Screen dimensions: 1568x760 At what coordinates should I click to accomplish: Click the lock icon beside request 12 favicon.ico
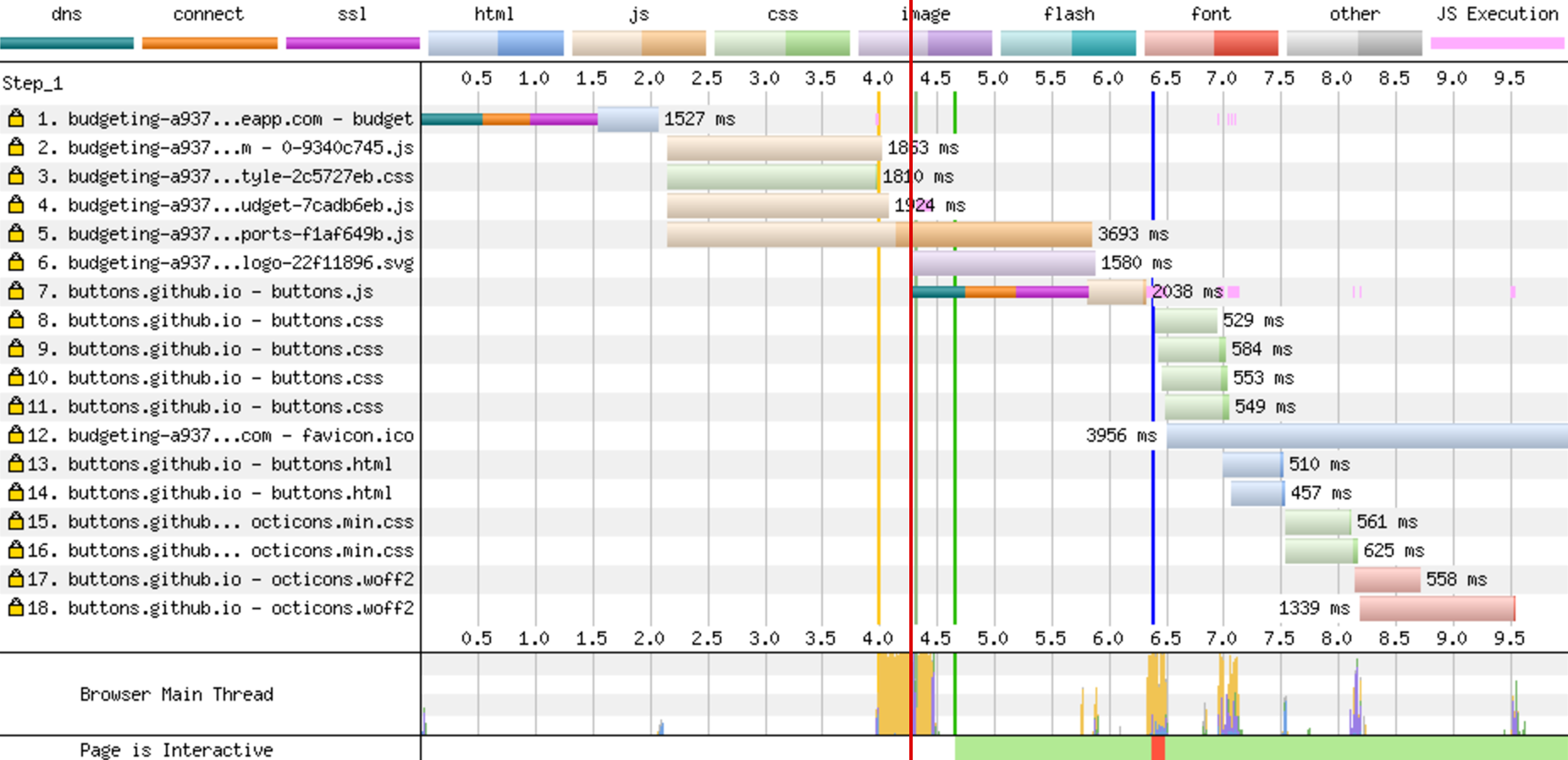click(x=15, y=435)
